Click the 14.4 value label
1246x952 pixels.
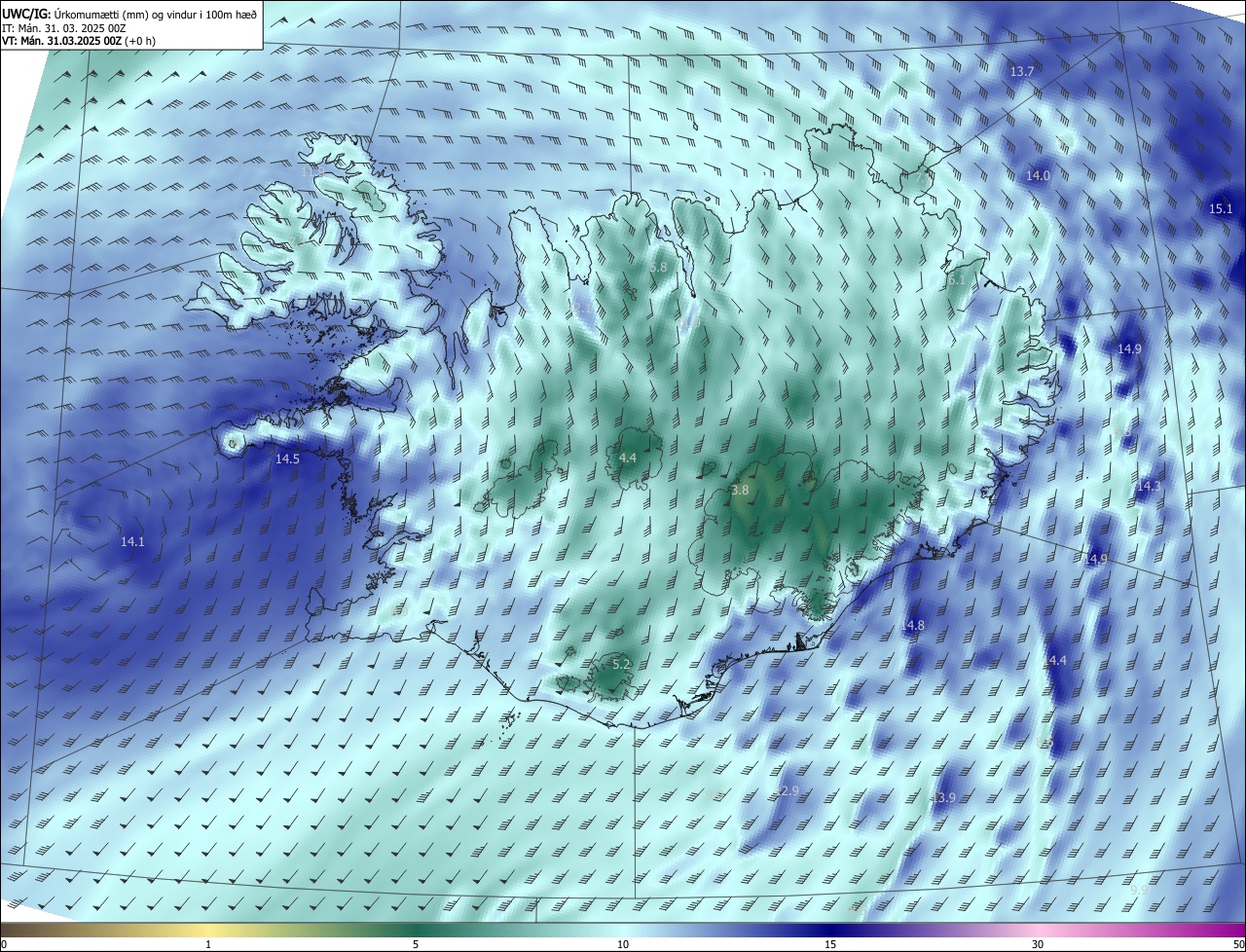coord(1055,660)
